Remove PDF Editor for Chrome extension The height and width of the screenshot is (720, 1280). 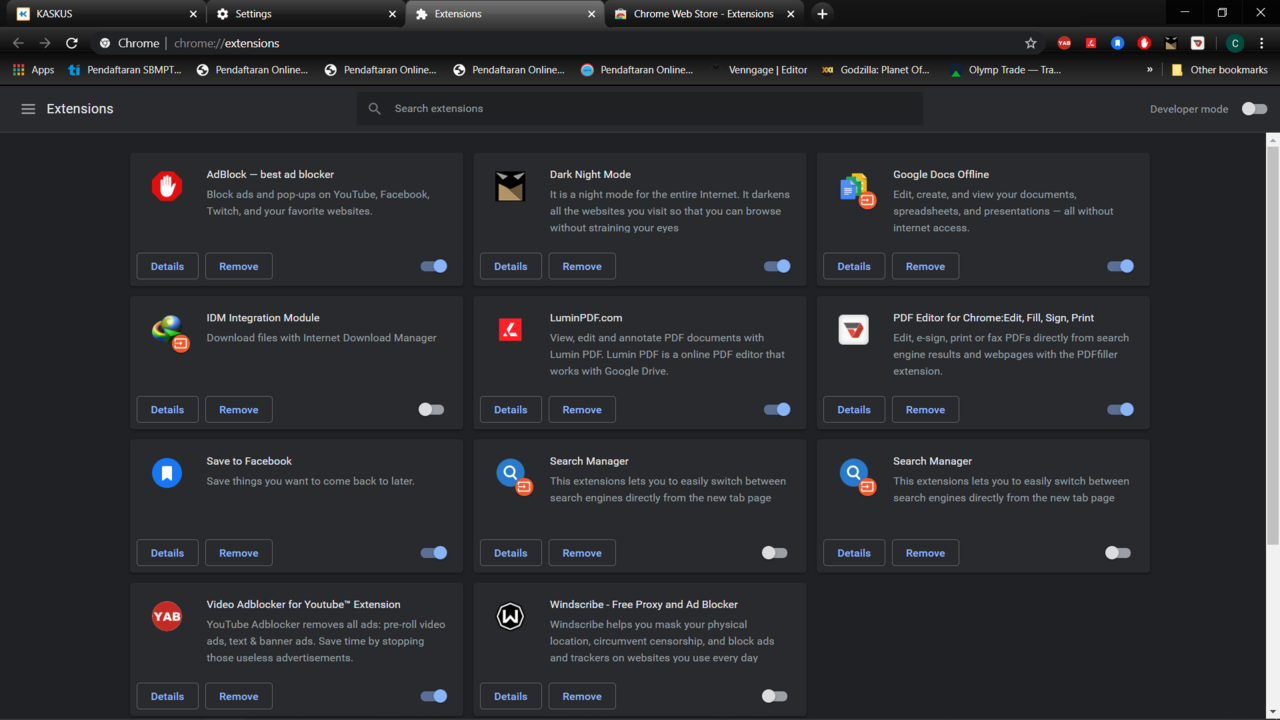[x=925, y=409]
